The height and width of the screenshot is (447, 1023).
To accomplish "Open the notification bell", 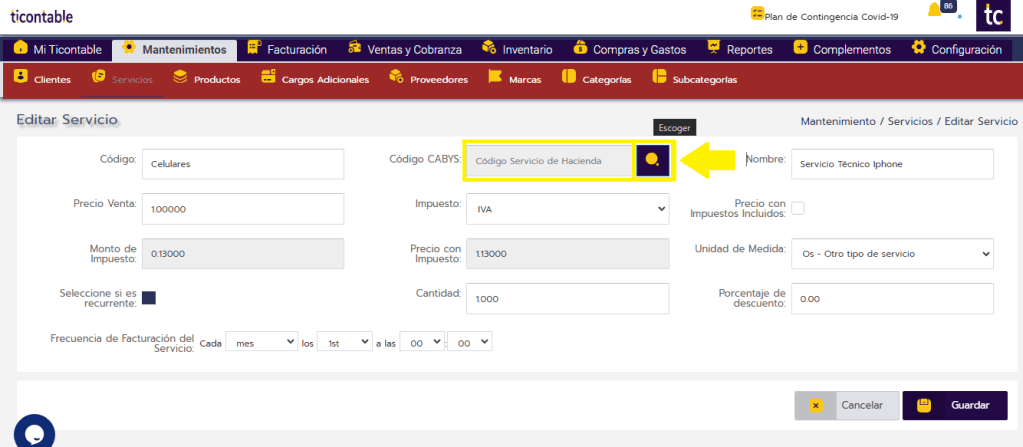I will pos(935,11).
